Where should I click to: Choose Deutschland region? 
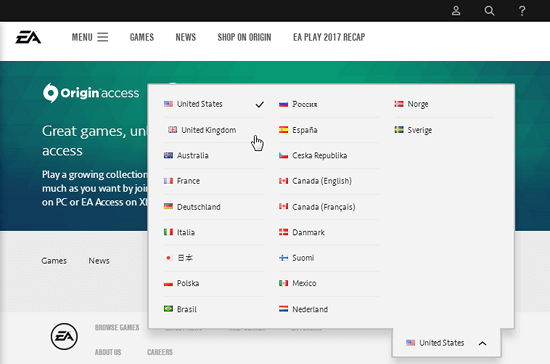pyautogui.click(x=214, y=207)
